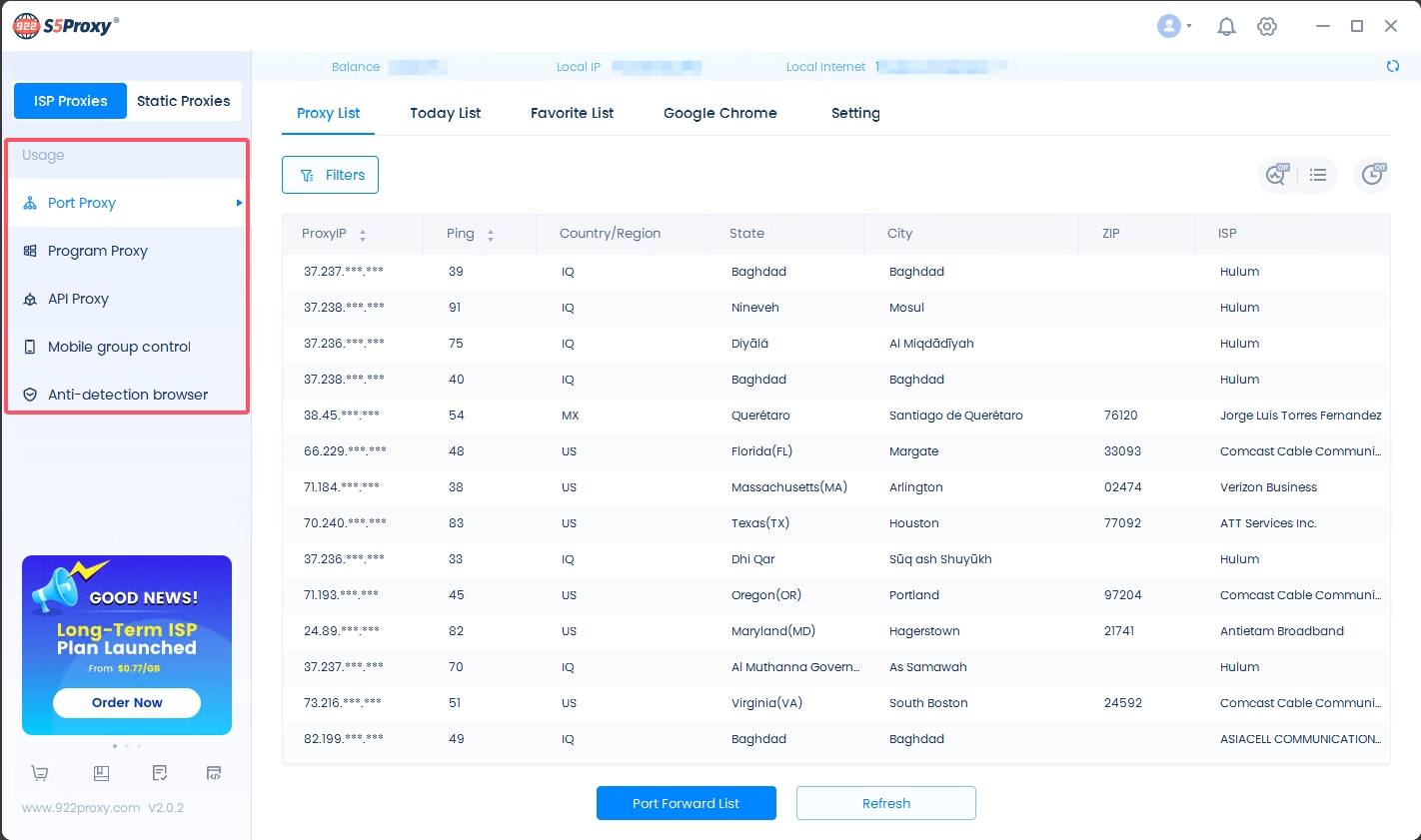The image size is (1421, 840).
Task: Open the shopping cart icon in sidebar
Action: tap(40, 773)
